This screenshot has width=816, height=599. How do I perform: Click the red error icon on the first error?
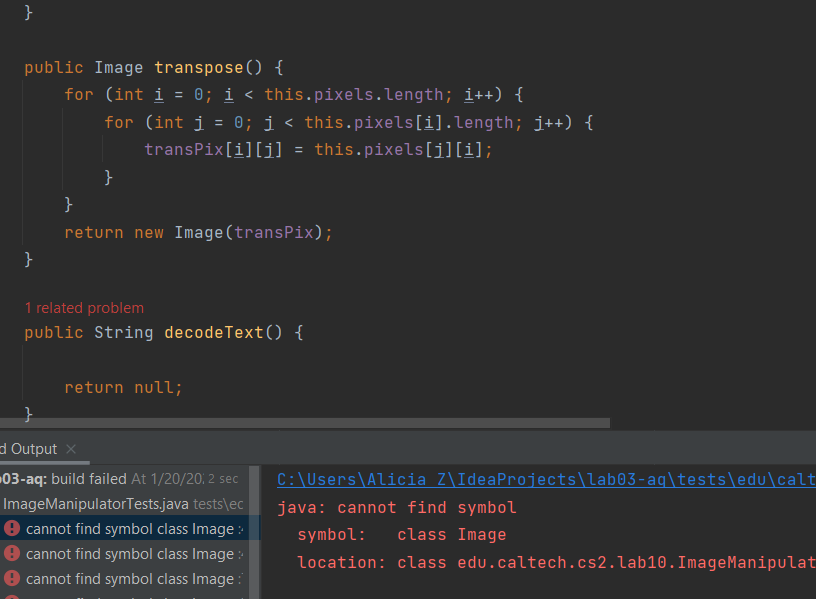point(12,528)
